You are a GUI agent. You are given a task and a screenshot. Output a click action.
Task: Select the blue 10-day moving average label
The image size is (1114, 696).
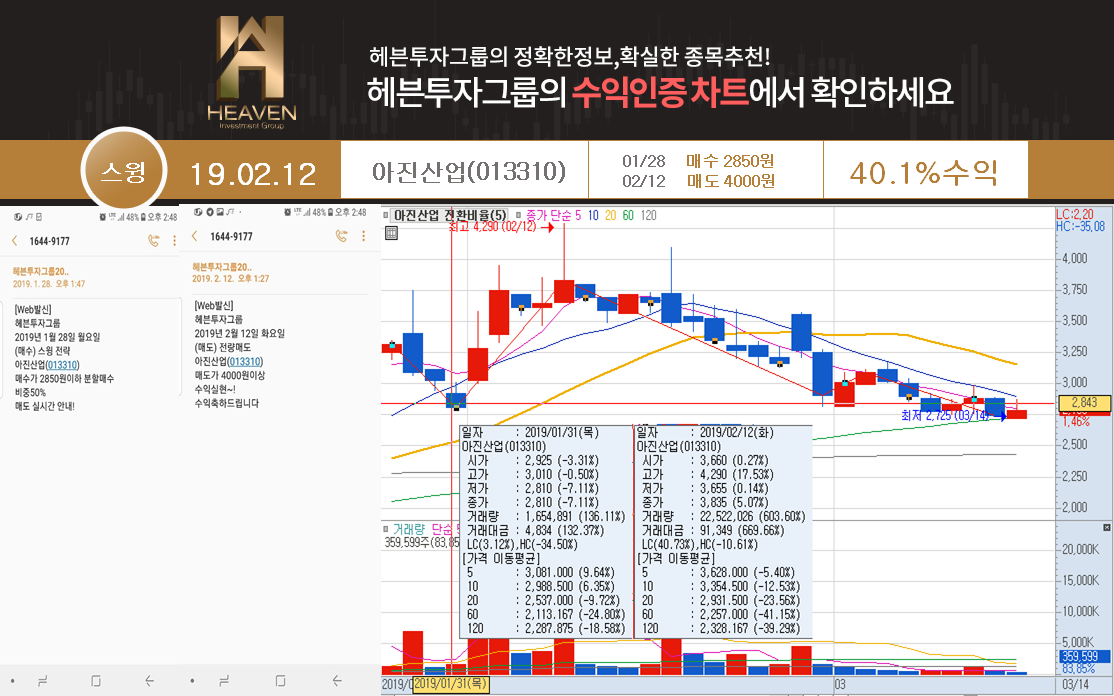[593, 215]
